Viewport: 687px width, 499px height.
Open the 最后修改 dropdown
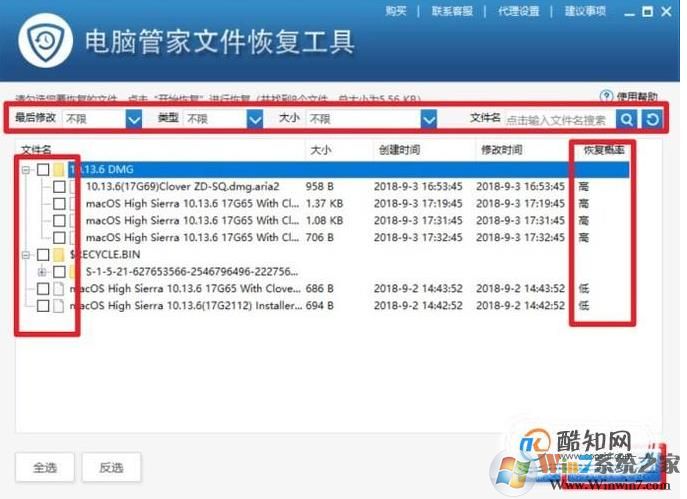click(134, 119)
